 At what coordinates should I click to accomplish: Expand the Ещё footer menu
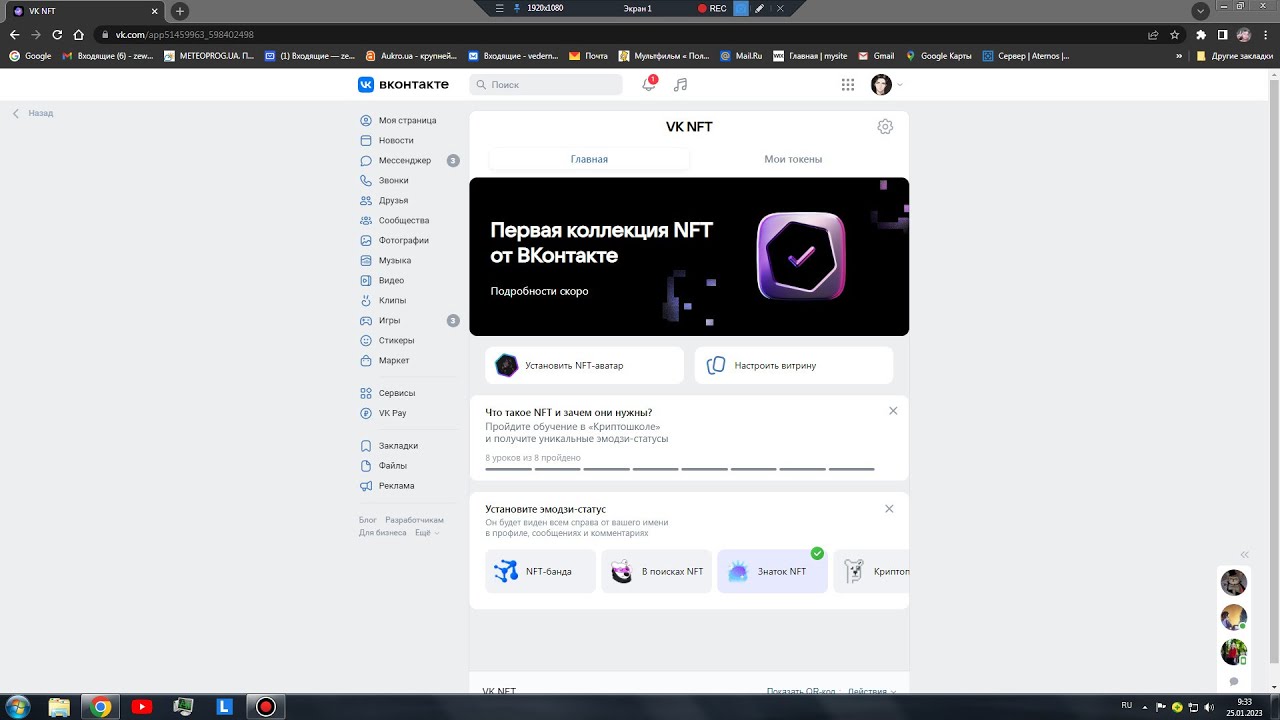click(x=427, y=533)
